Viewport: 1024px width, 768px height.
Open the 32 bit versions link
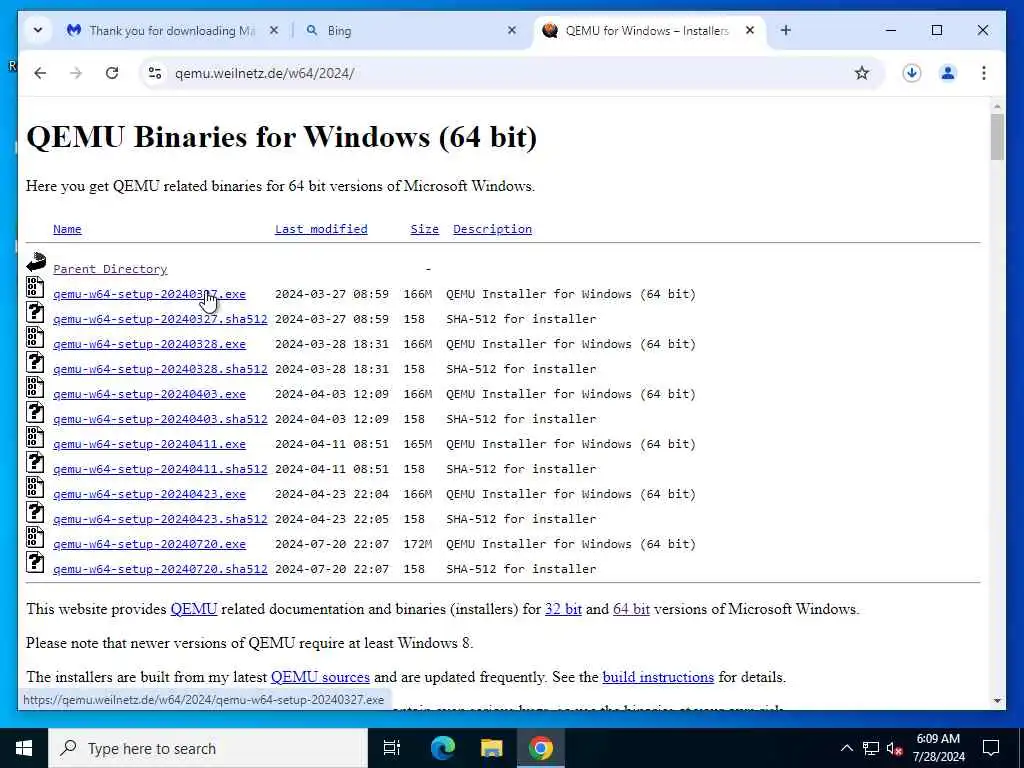click(x=563, y=609)
